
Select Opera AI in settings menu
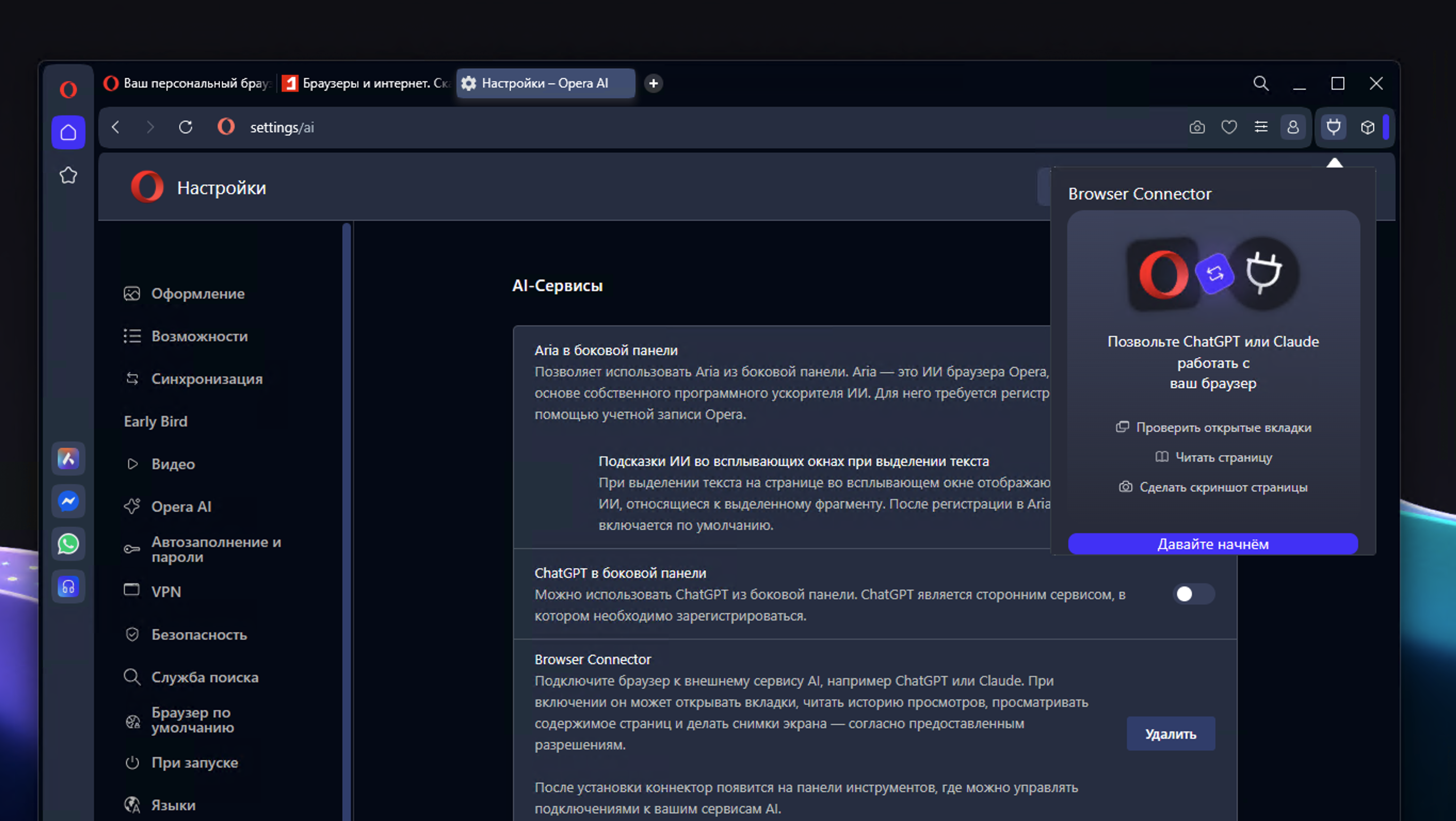181,507
